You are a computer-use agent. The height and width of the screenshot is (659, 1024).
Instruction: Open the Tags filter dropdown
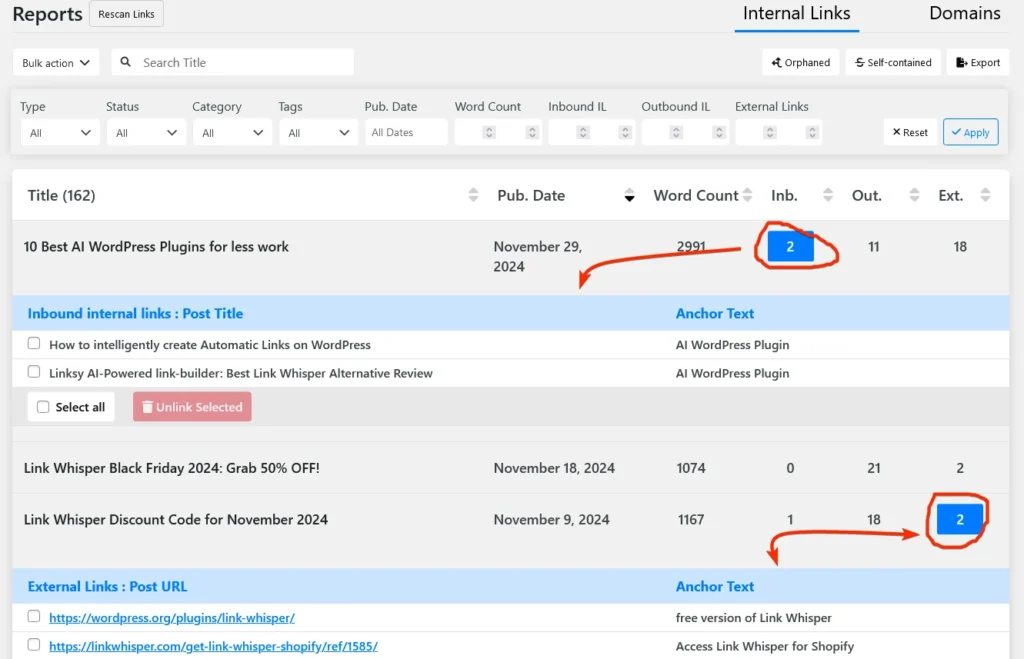[318, 133]
